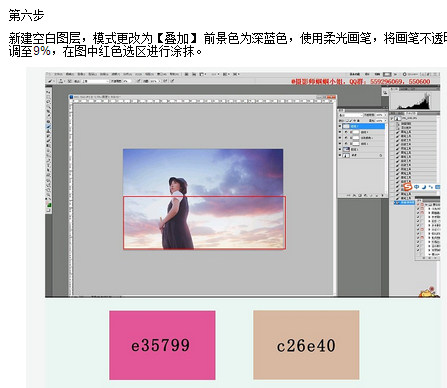Click the 中 language icon on Sogou bar
This screenshot has height=388, width=447.
point(417,187)
